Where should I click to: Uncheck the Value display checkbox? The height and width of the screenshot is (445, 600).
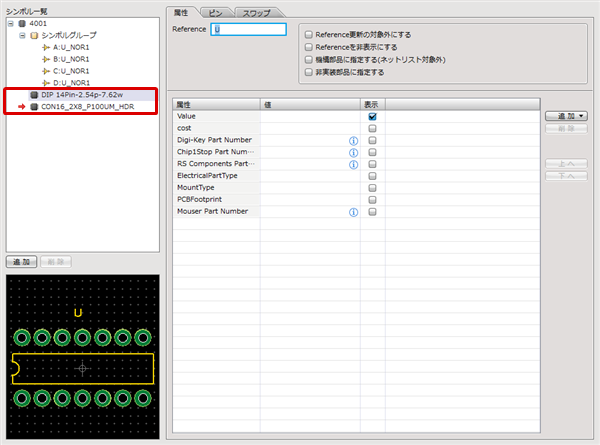[x=372, y=116]
